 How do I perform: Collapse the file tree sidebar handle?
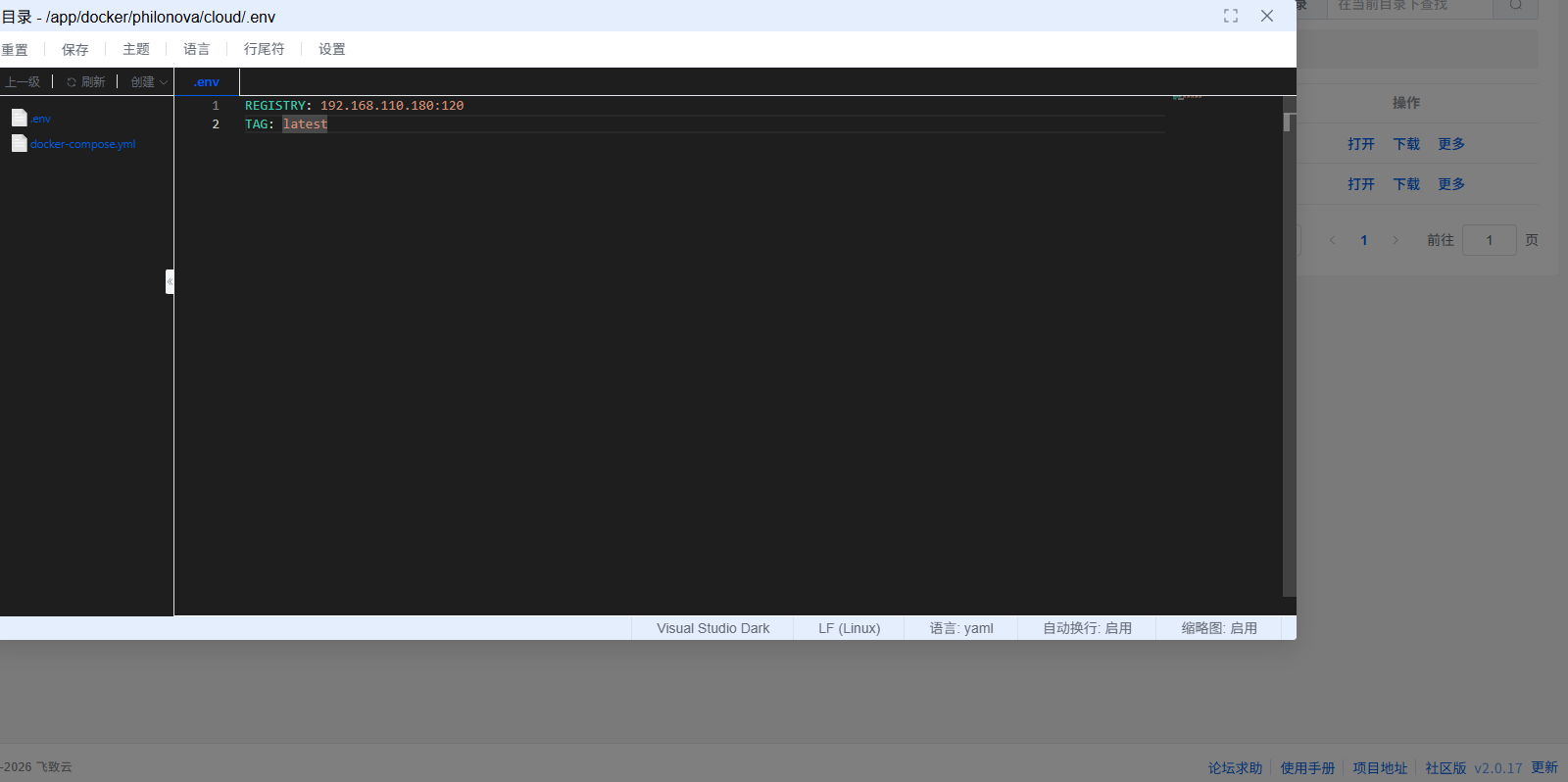(x=170, y=282)
